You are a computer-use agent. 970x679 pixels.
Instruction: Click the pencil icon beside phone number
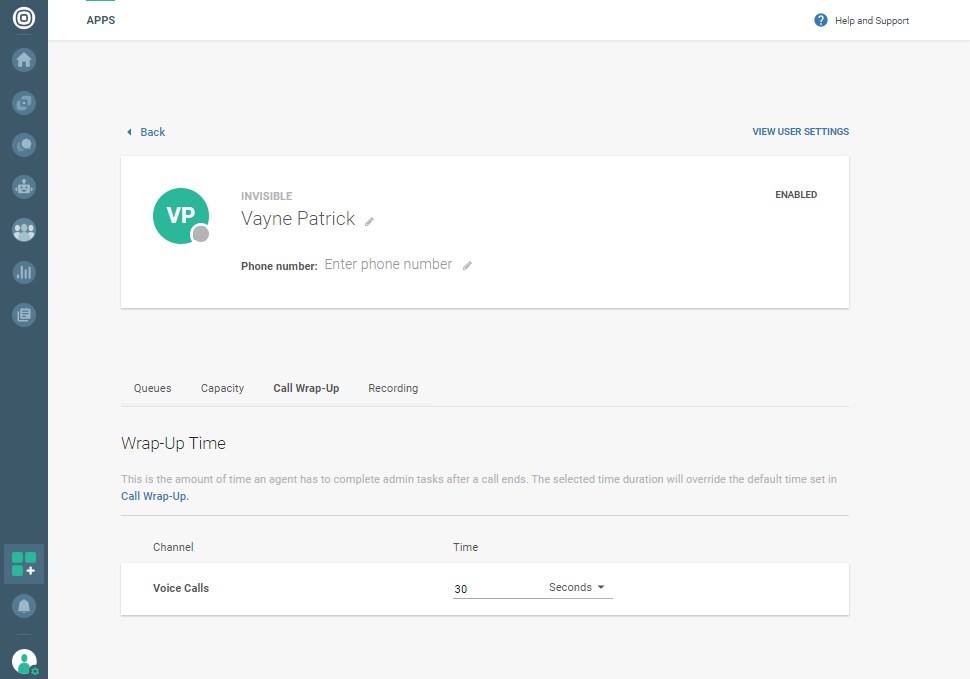(x=467, y=266)
